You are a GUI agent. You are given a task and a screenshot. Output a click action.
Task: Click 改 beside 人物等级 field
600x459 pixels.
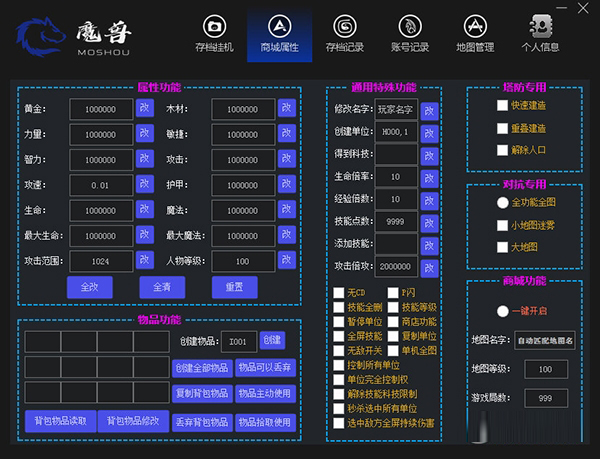287,260
